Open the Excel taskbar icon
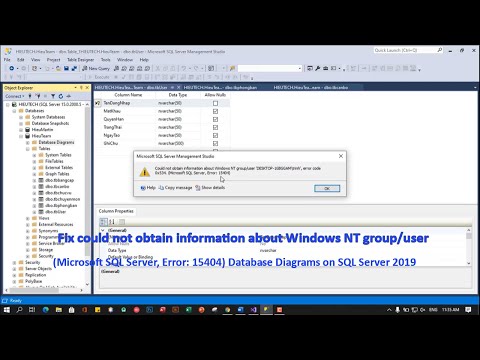 pos(189,310)
